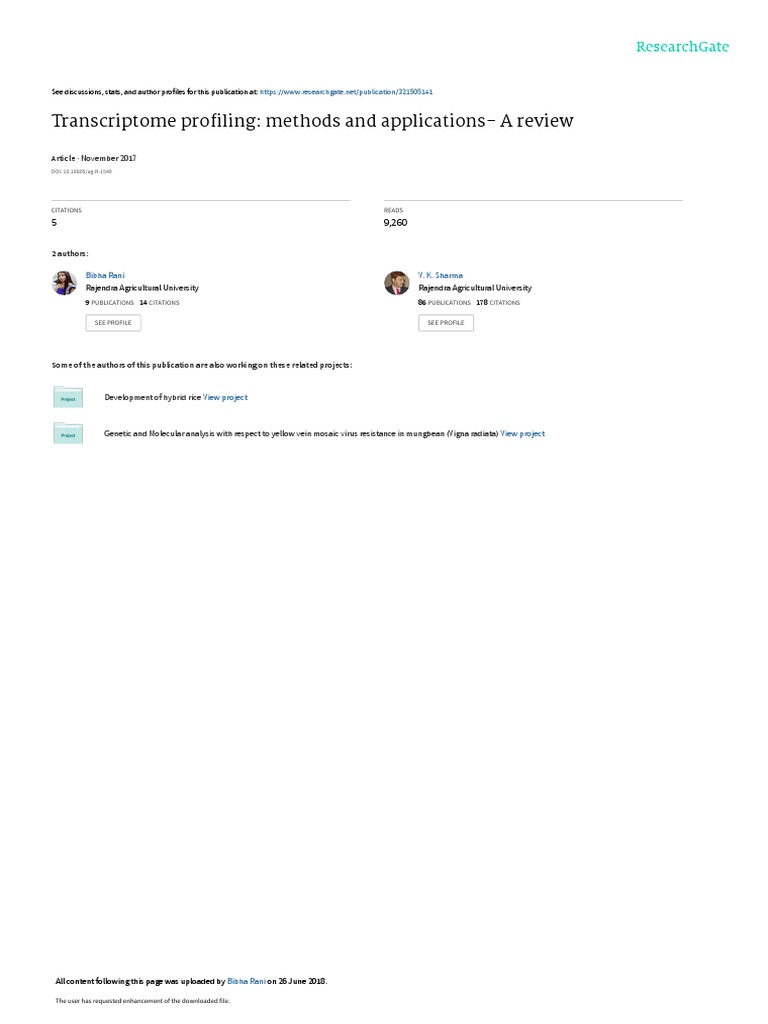Screen dimensions: 768x1024
Task: Click the DOI text below article date
Action: click(x=82, y=172)
